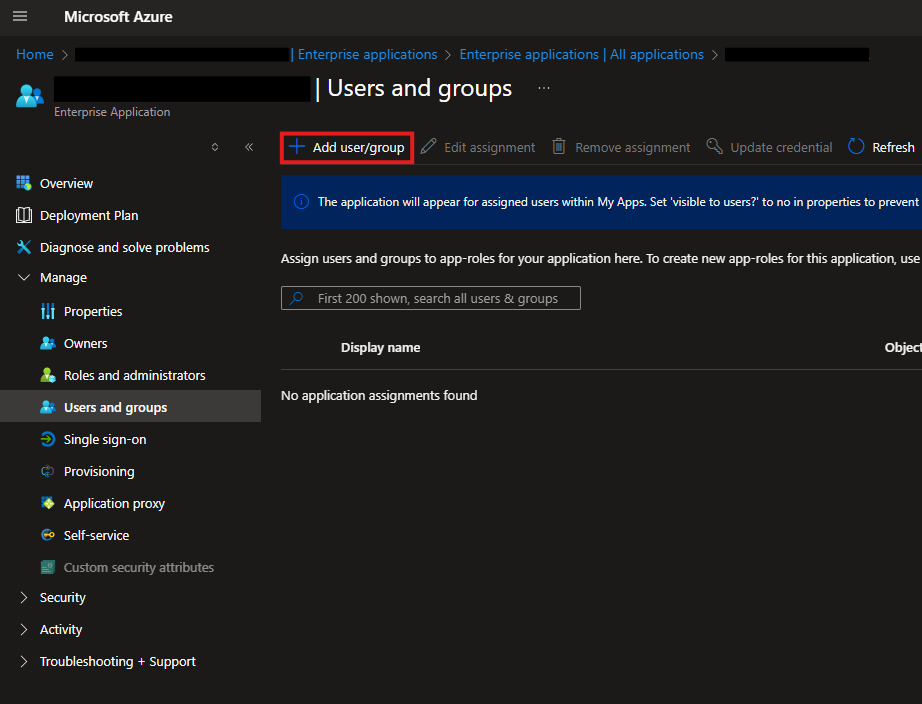Open Application proxy page
Screen dimensions: 922x704
pos(114,503)
